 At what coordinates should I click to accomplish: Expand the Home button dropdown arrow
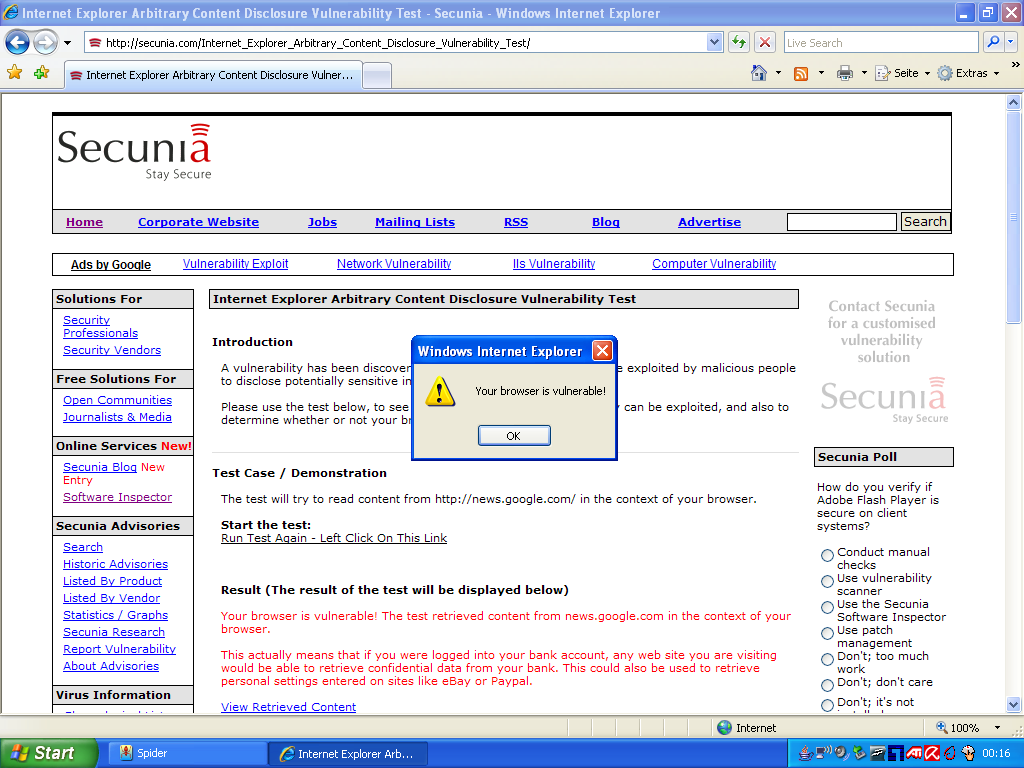click(778, 73)
